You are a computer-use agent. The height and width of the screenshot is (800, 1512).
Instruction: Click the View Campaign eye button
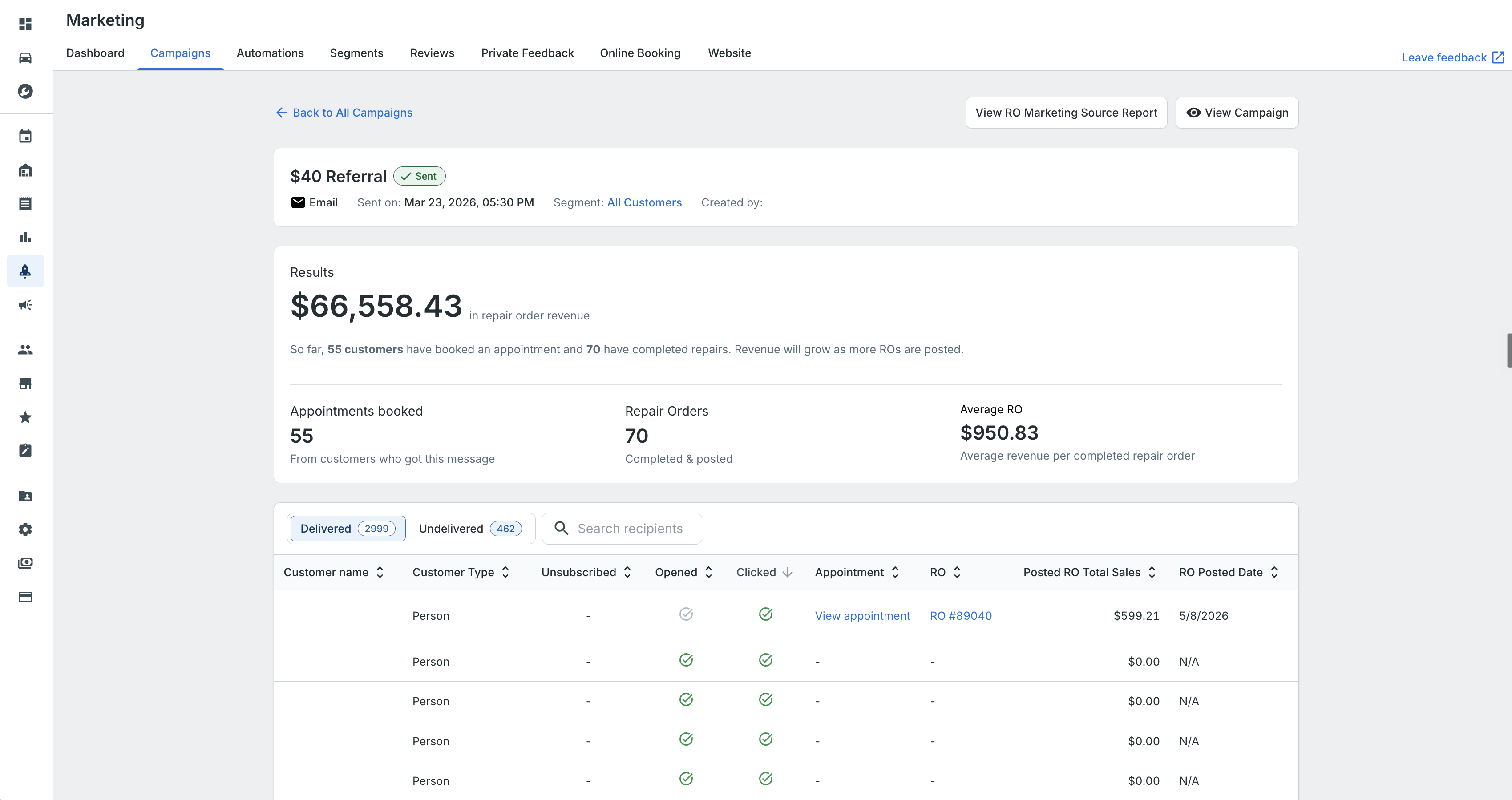coord(1237,113)
